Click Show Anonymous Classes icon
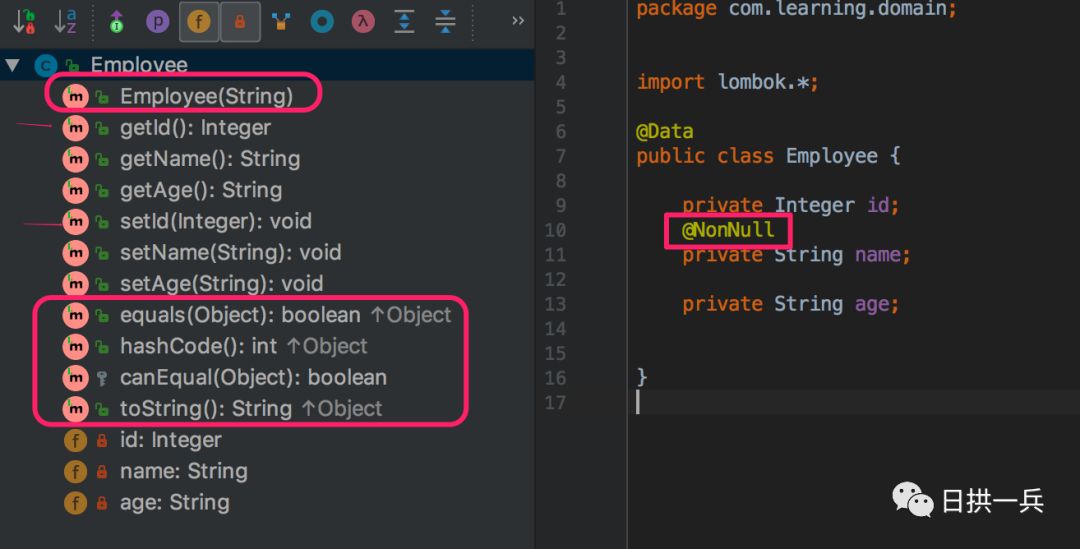 (280, 21)
